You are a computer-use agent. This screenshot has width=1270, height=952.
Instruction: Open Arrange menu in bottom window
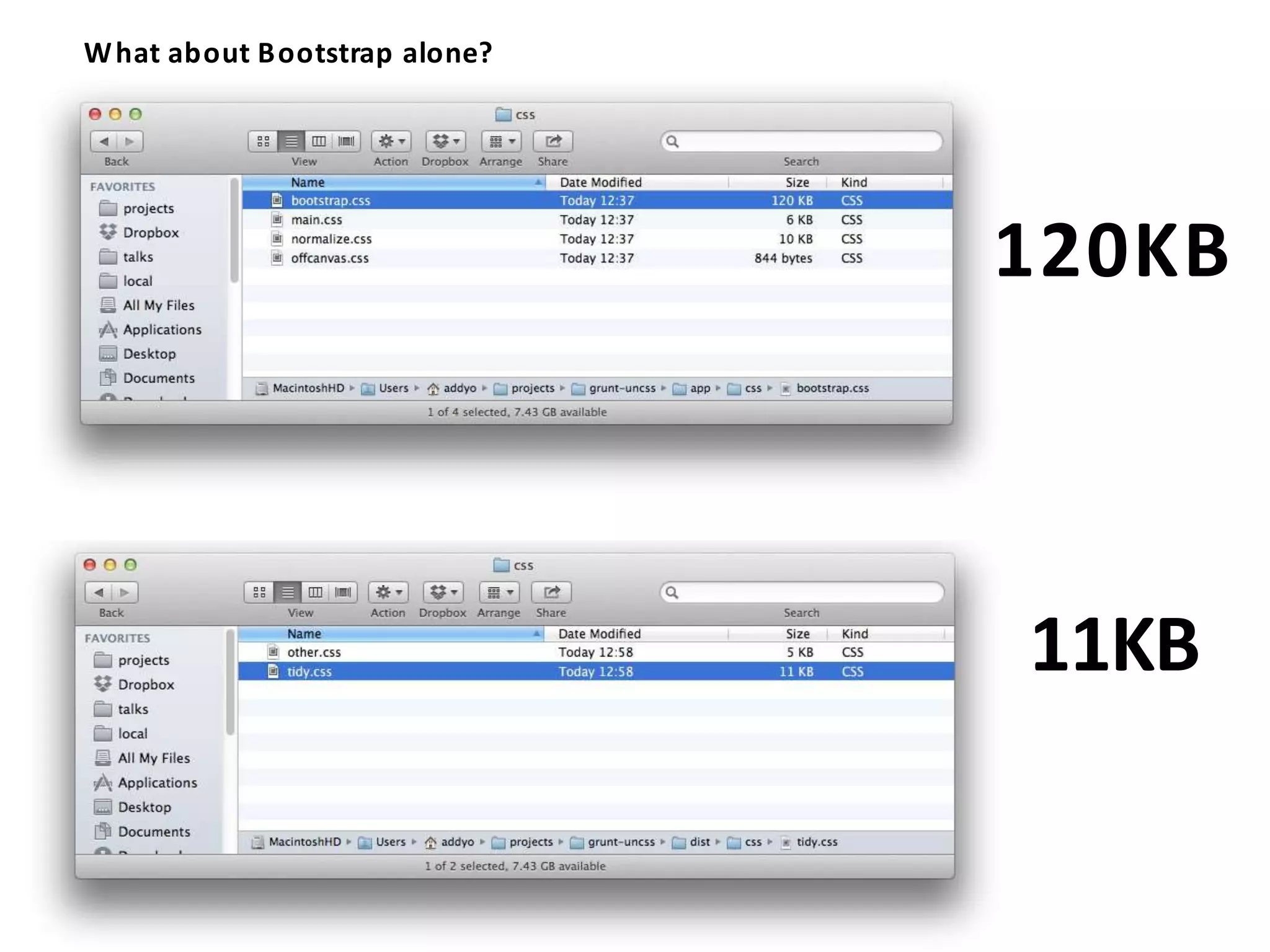coord(499,592)
